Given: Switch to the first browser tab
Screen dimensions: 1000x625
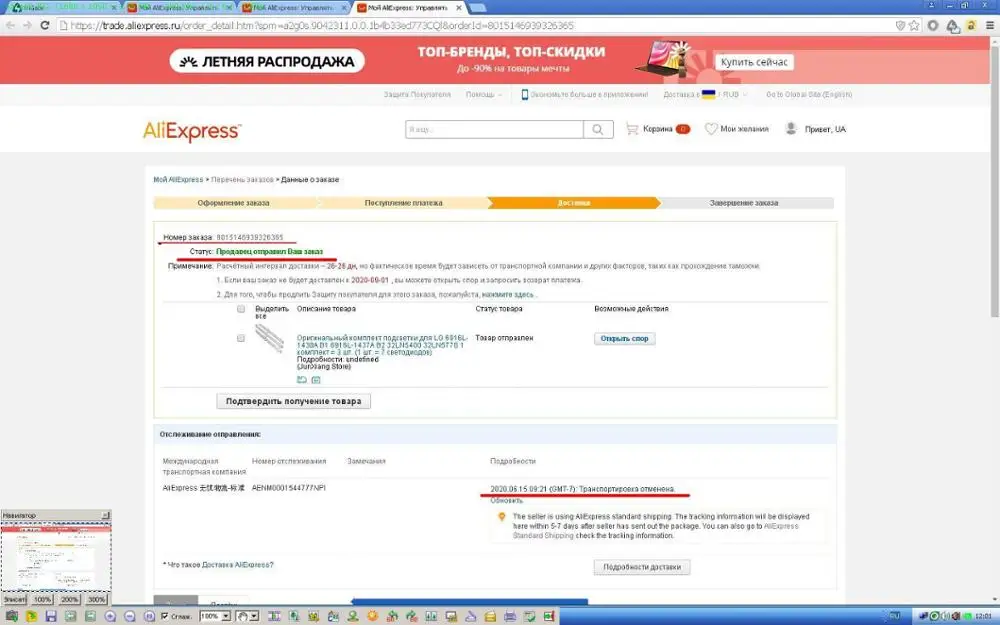Looking at the screenshot, I should 62,8.
